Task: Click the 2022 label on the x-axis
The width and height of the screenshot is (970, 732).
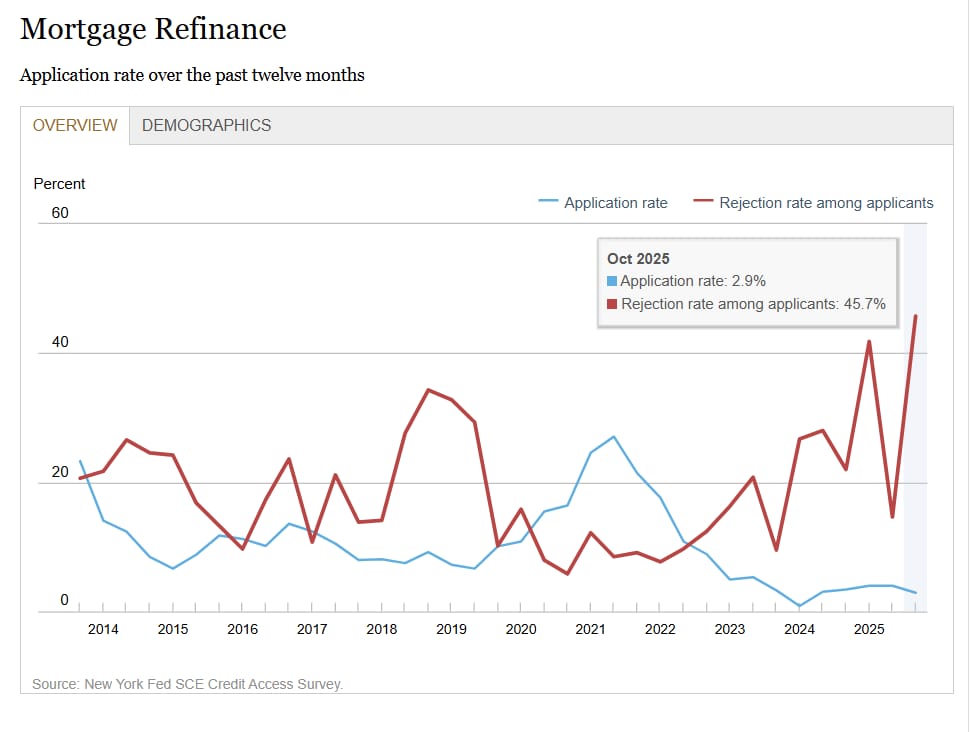Action: (660, 629)
